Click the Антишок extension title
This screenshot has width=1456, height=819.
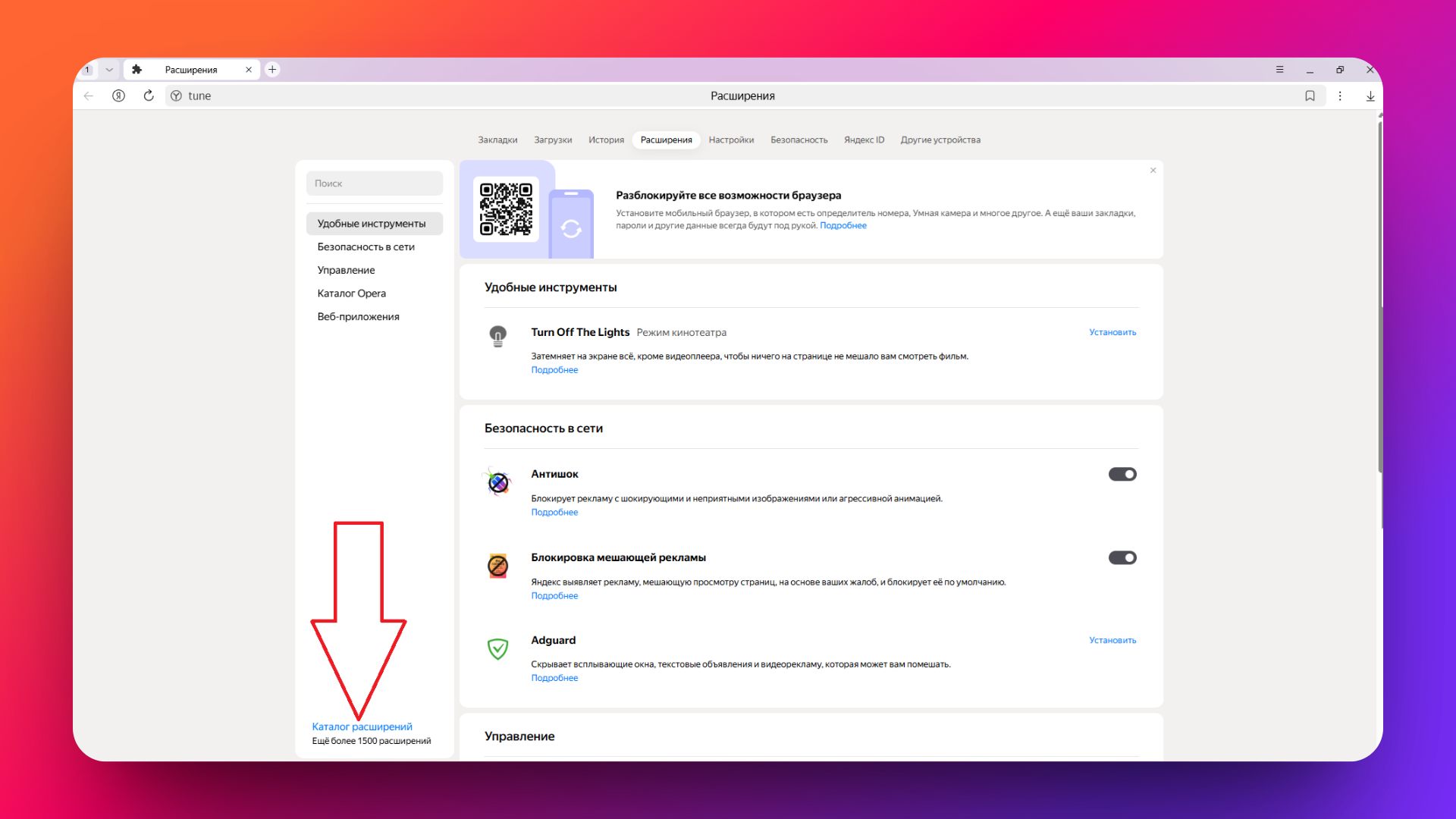554,474
